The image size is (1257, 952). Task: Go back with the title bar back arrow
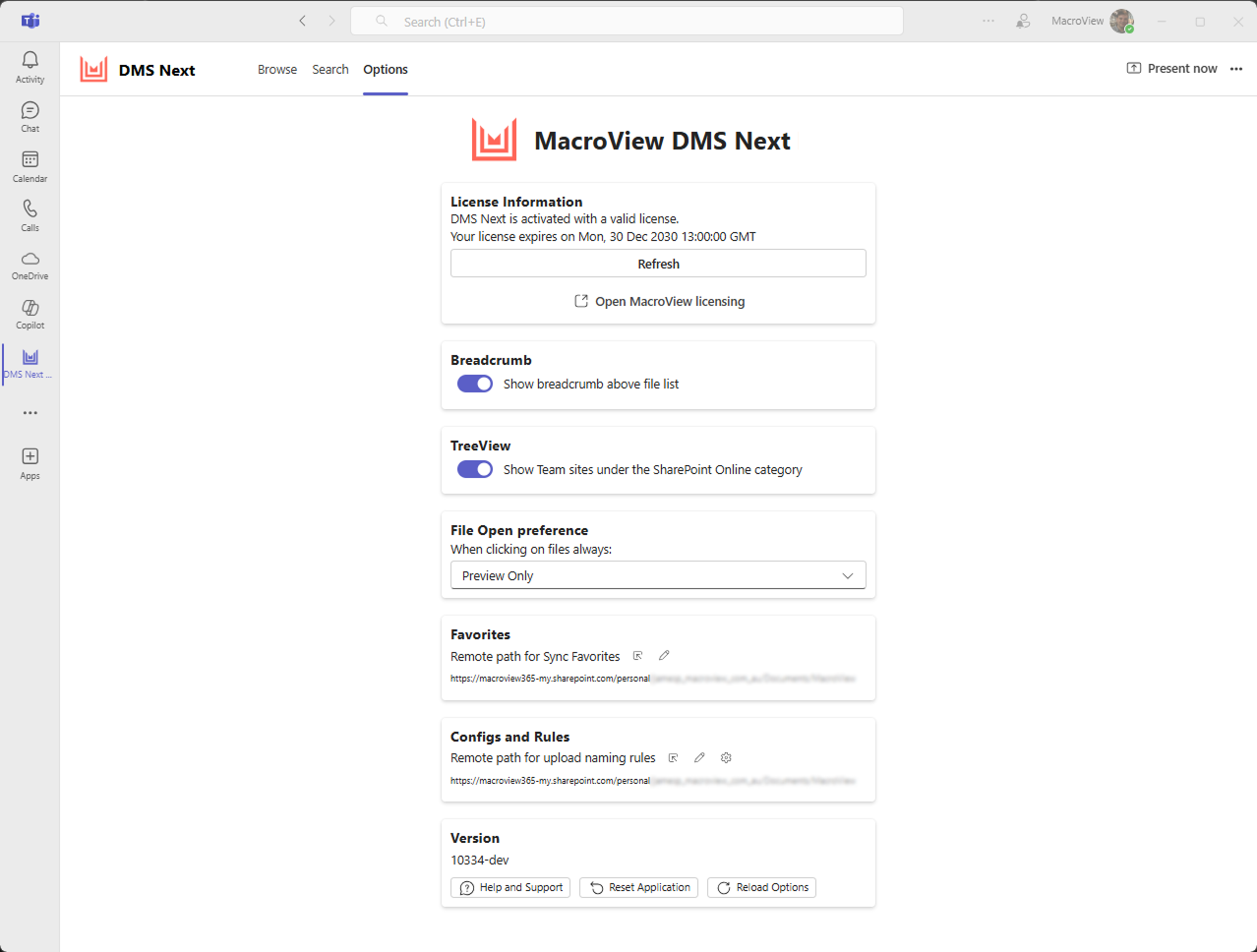[x=303, y=21]
